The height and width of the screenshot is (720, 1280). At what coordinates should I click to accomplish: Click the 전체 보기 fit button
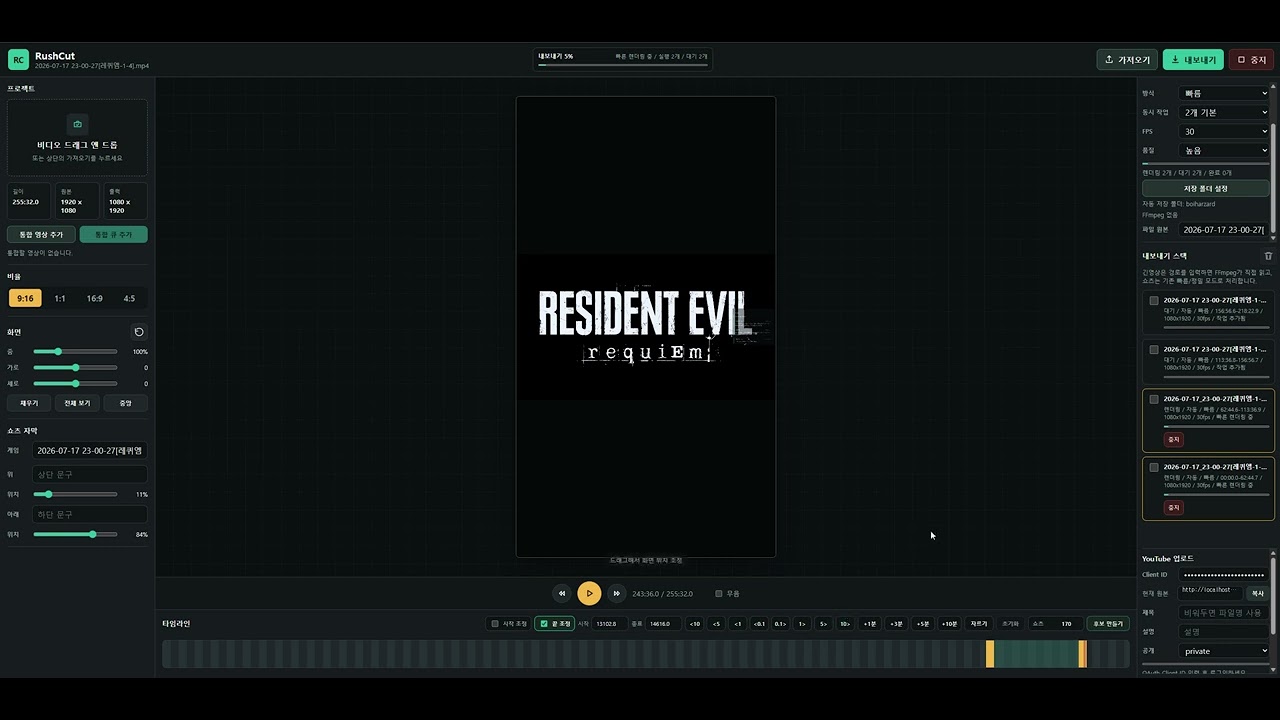77,403
